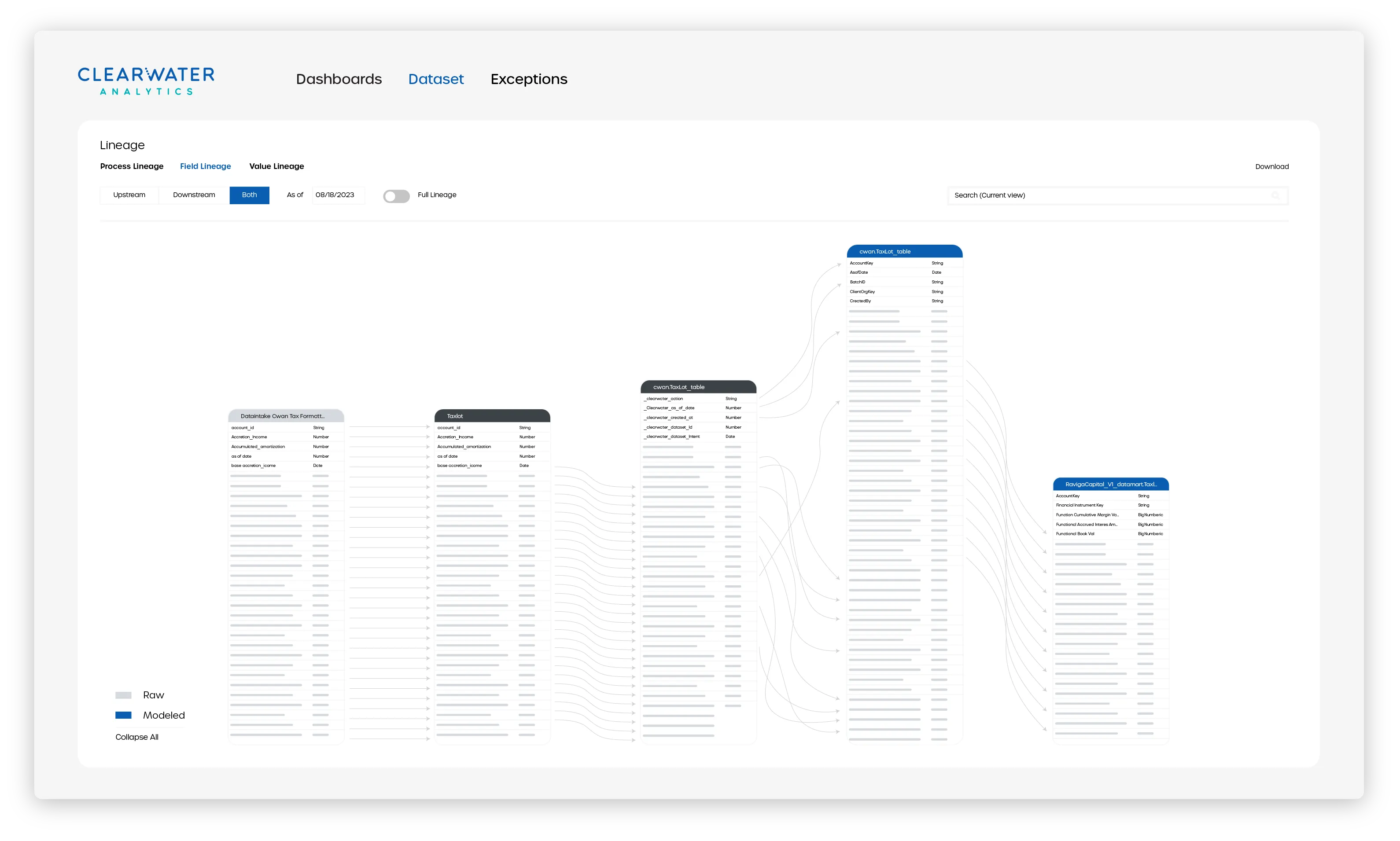Select the Downstream lineage filter

193,195
